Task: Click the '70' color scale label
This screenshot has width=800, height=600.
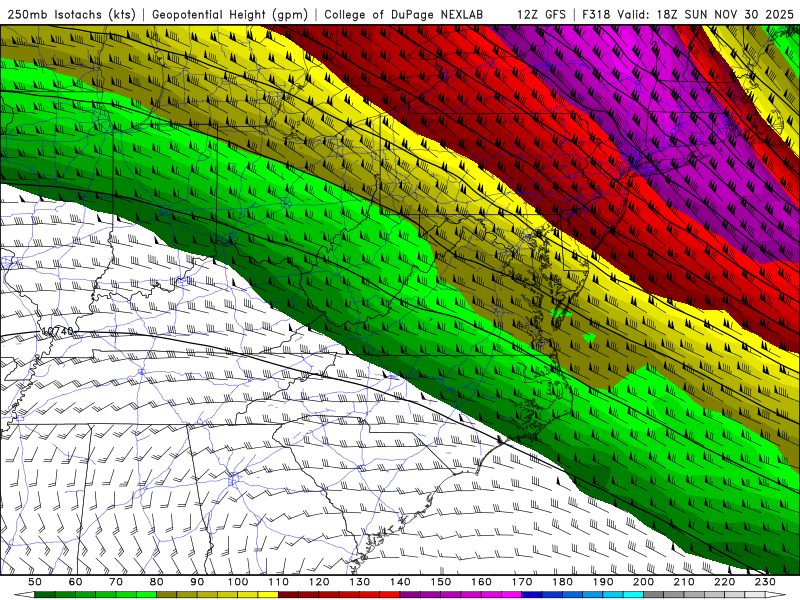Action: pos(116,582)
